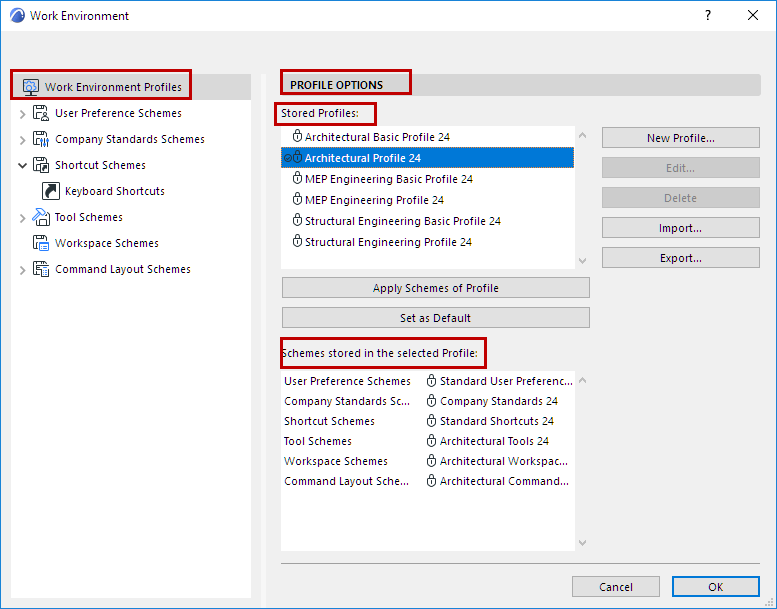The image size is (777, 609).
Task: Click the Command Layout Schemes icon
Action: 41,269
